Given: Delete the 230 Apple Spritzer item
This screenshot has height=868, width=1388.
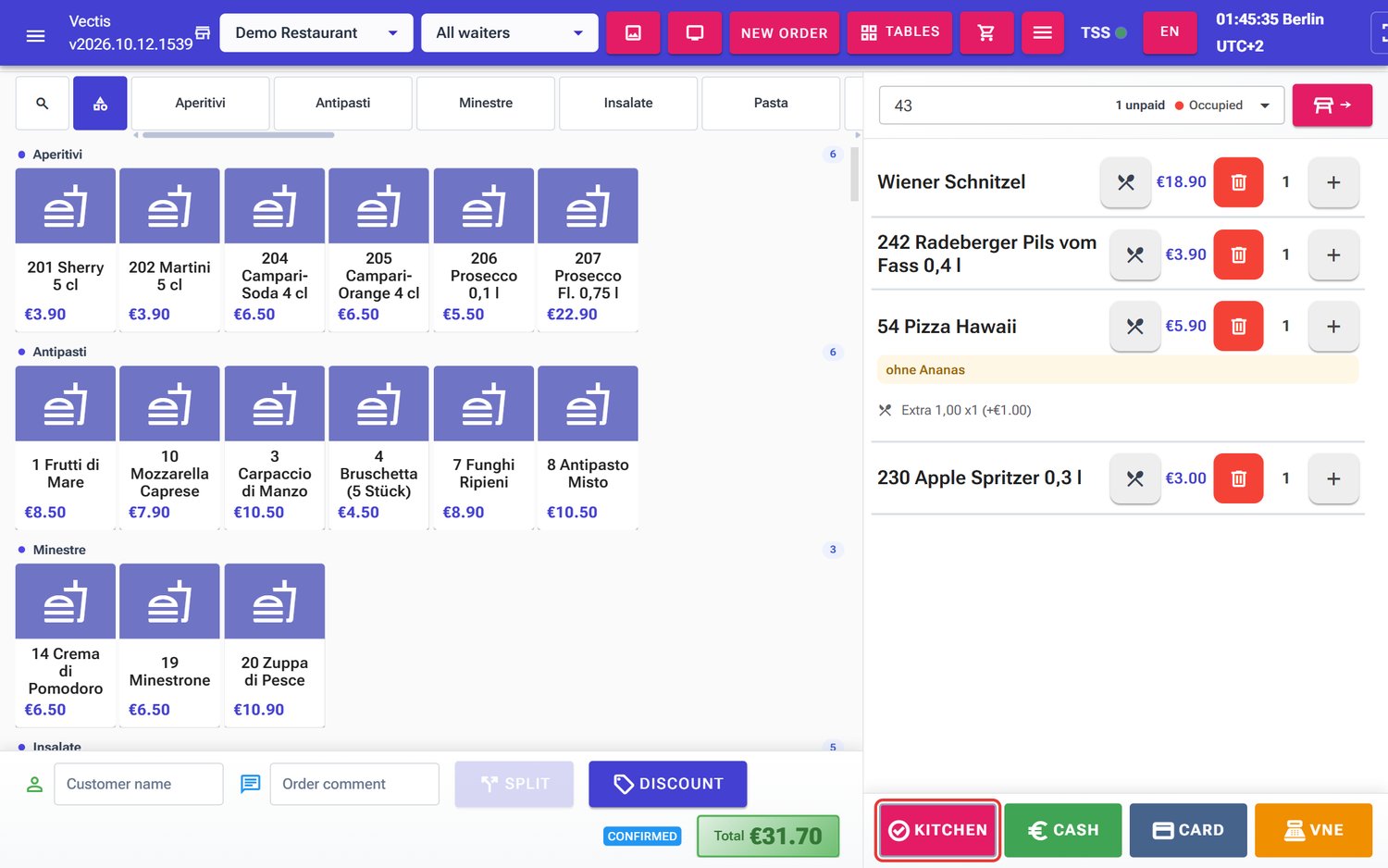Looking at the screenshot, I should 1238,478.
